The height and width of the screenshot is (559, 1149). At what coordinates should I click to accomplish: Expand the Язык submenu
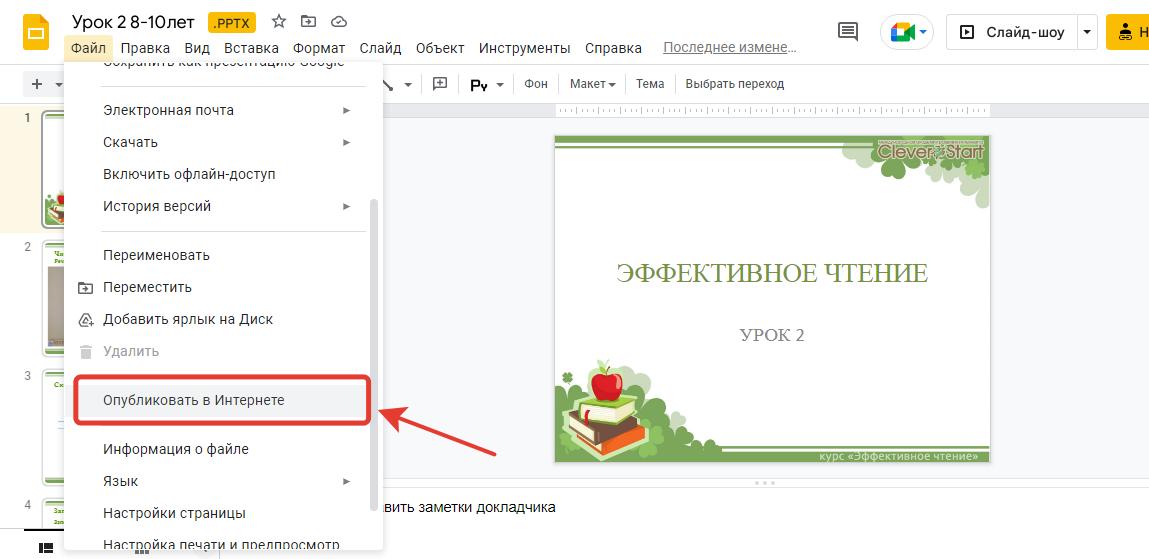point(223,481)
